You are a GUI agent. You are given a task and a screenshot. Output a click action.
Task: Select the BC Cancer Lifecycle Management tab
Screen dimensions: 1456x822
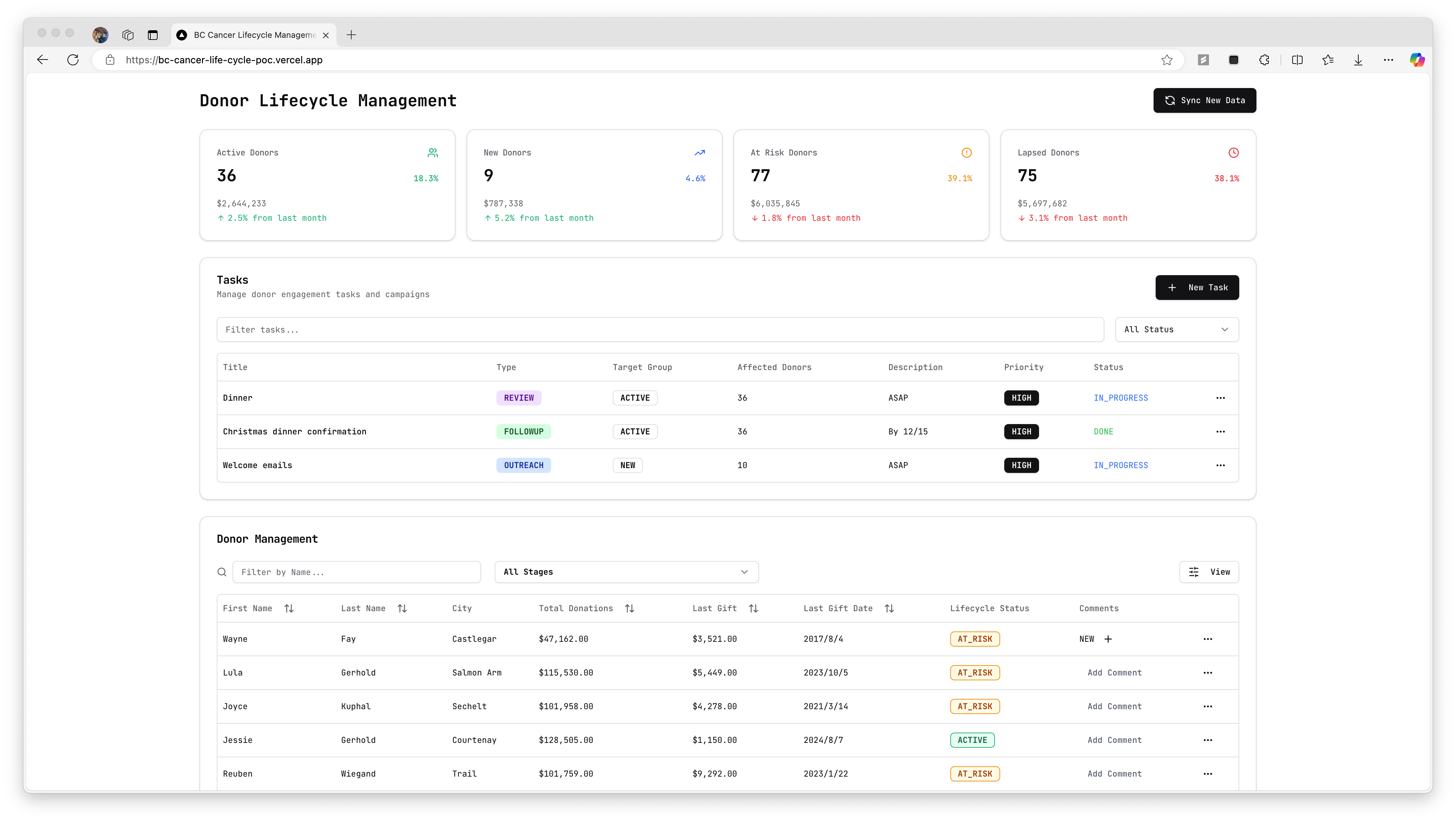pos(254,35)
